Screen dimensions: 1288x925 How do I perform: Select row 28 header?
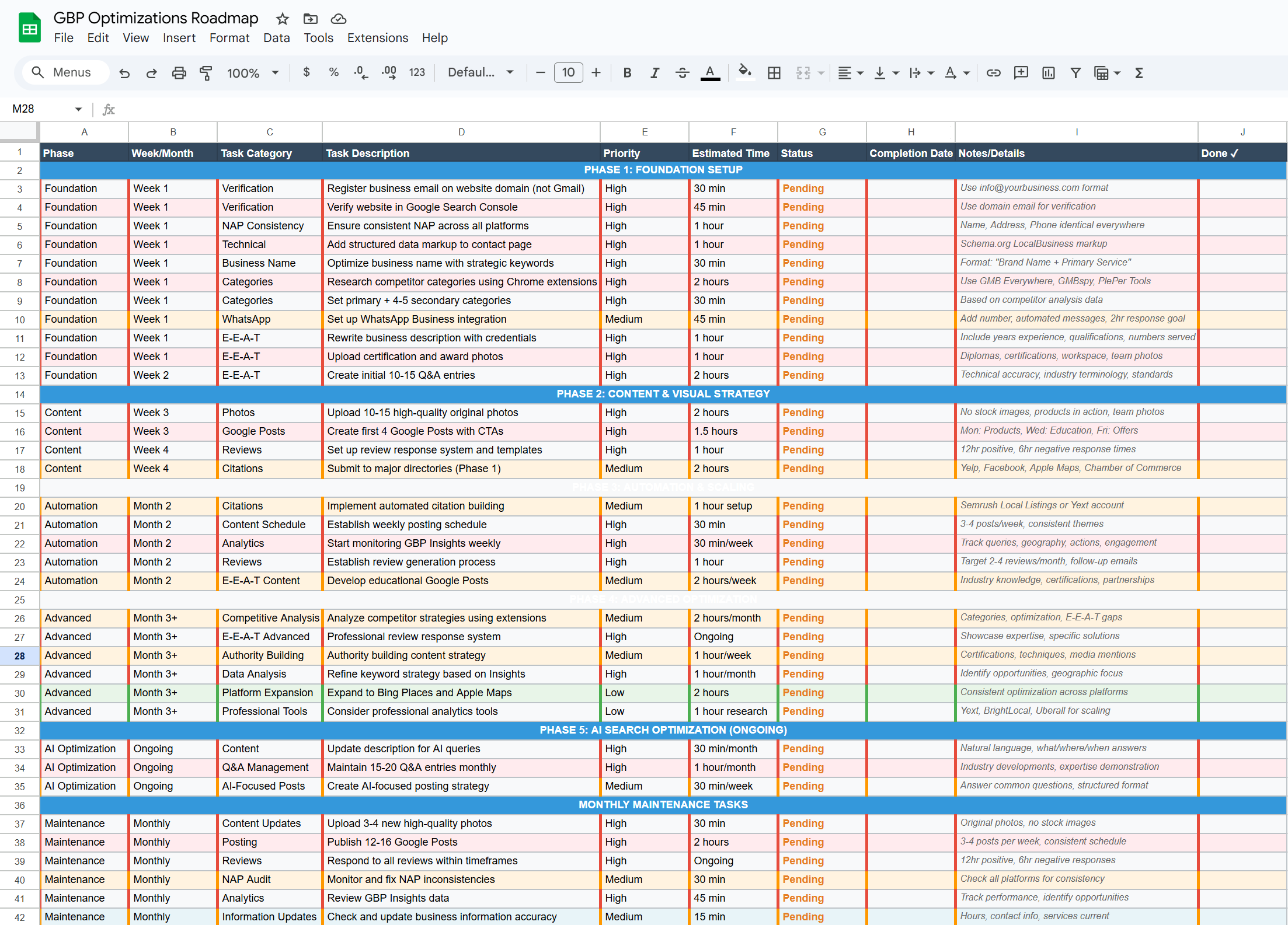point(20,656)
